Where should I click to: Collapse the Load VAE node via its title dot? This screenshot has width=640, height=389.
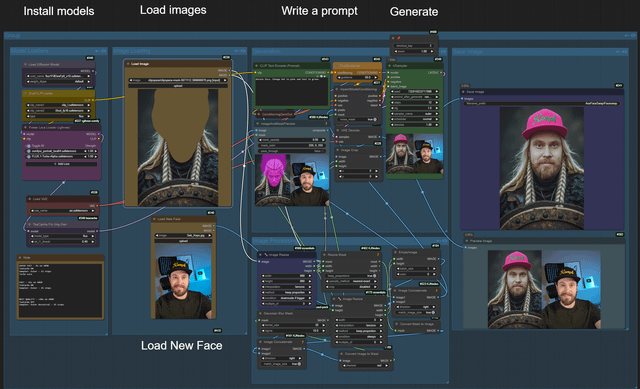click(30, 199)
